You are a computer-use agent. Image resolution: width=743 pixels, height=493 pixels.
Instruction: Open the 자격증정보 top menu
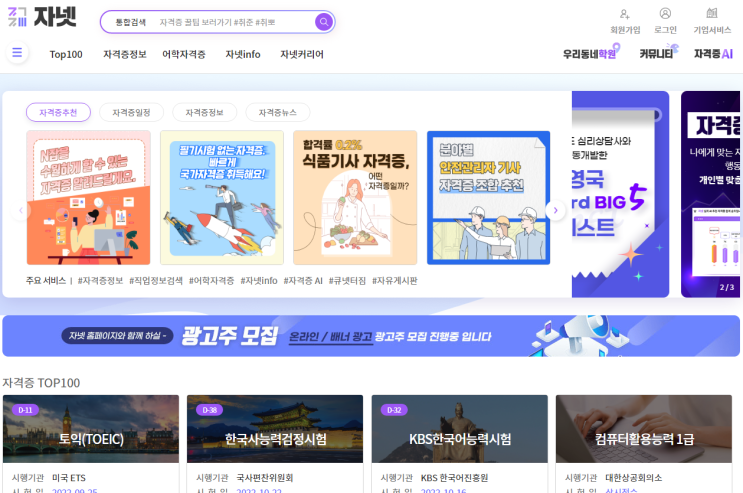125,55
